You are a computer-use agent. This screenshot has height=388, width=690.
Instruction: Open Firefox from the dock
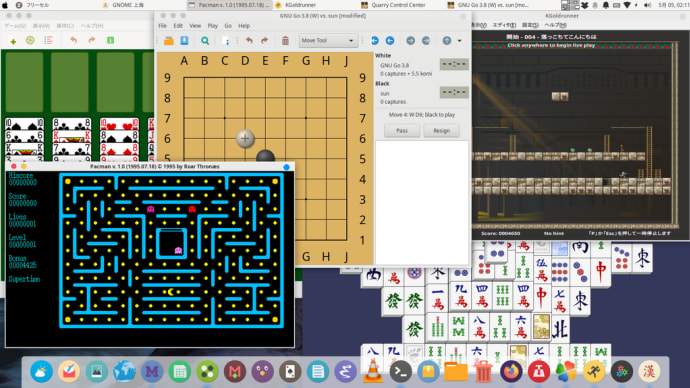(511, 372)
